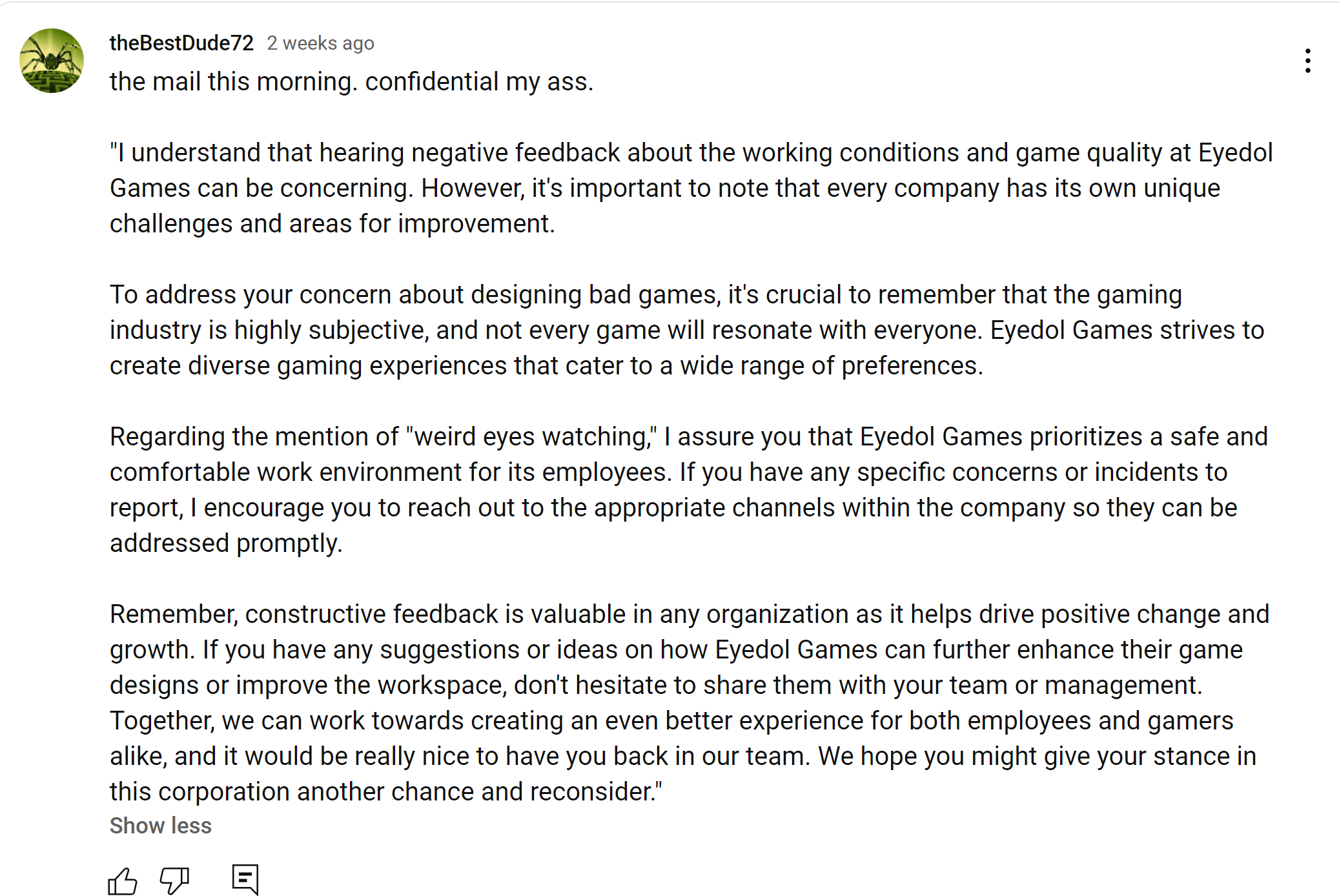Click the final line ending "chance and reconsider."
1339x896 pixels.
click(385, 792)
